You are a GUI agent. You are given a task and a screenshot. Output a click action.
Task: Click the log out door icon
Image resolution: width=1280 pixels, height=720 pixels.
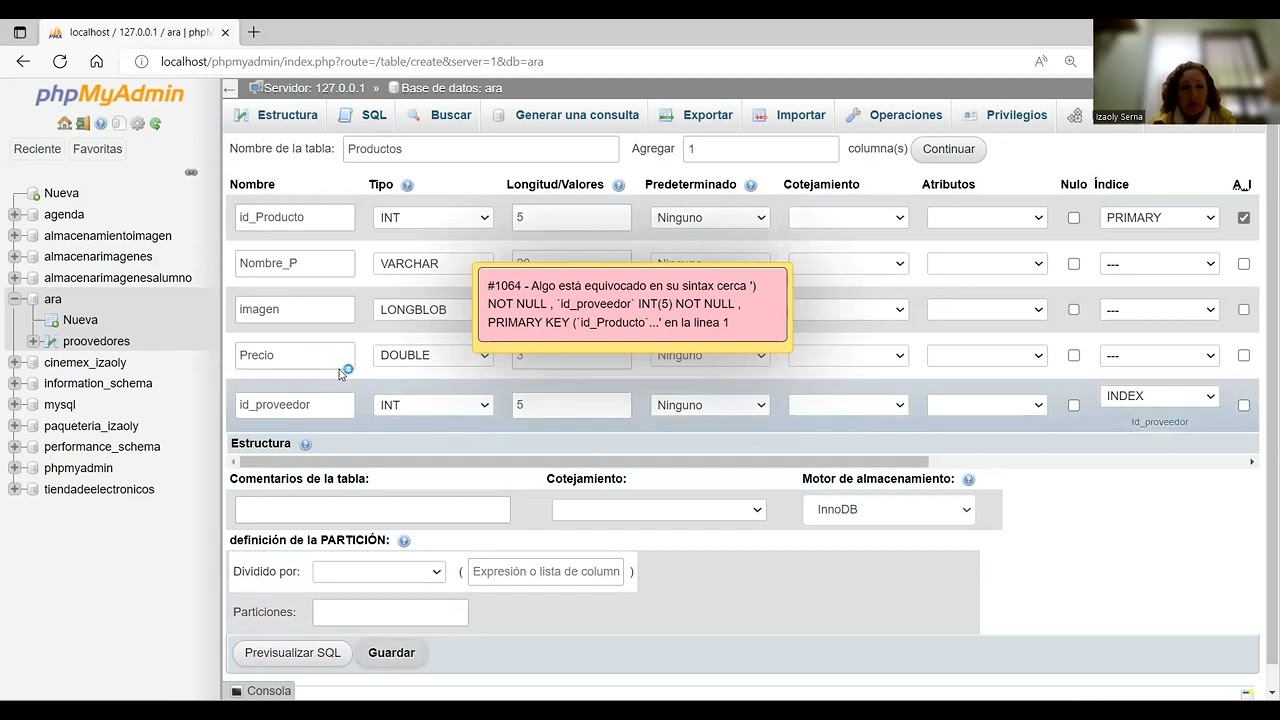(83, 124)
